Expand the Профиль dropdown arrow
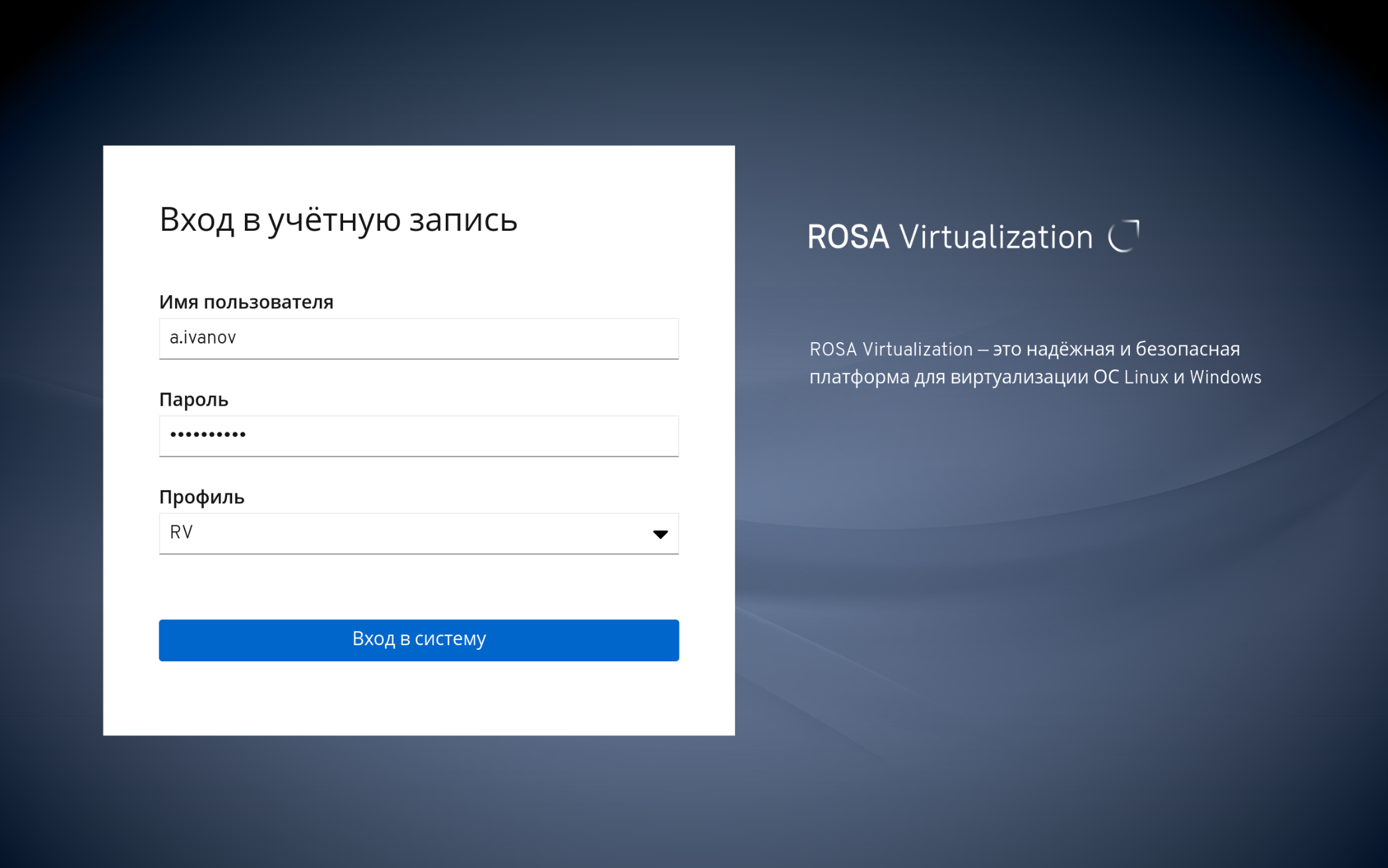The width and height of the screenshot is (1388, 868). coord(659,534)
